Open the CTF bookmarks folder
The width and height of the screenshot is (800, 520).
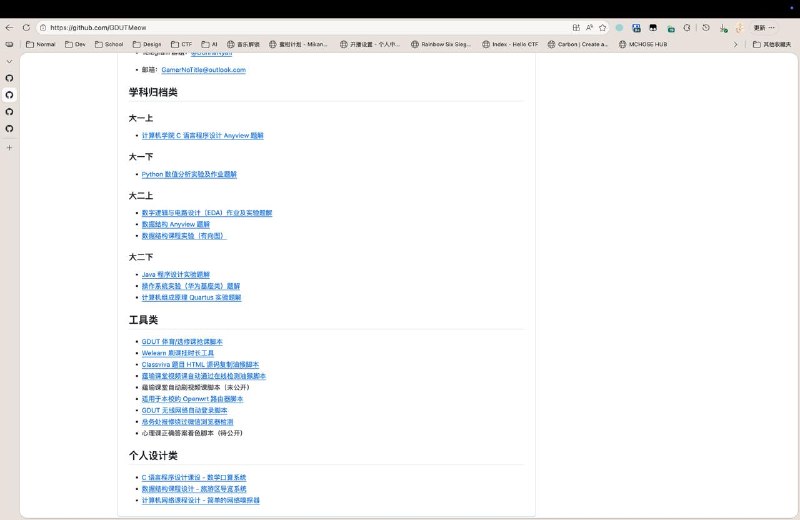click(x=182, y=44)
